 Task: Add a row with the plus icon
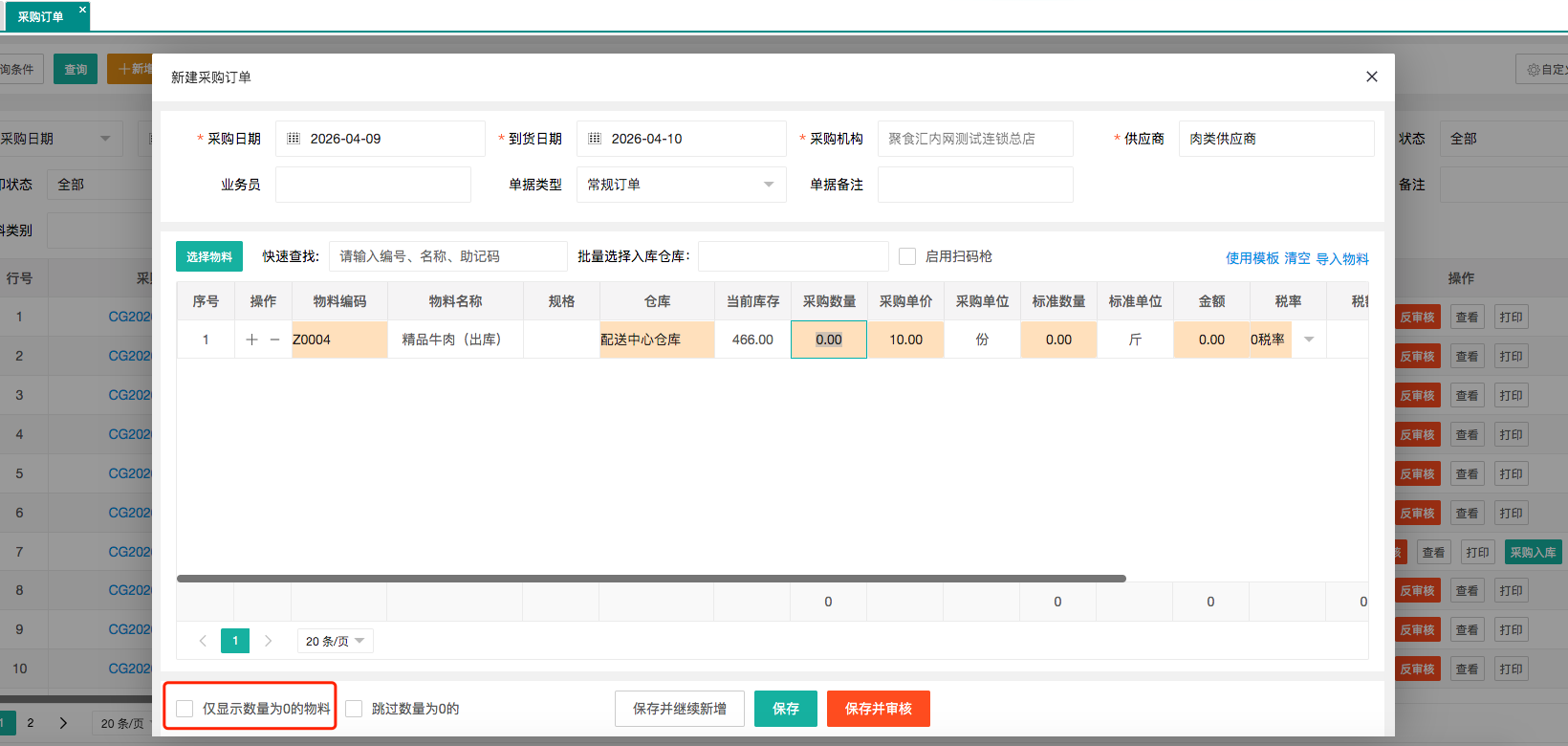tap(251, 340)
